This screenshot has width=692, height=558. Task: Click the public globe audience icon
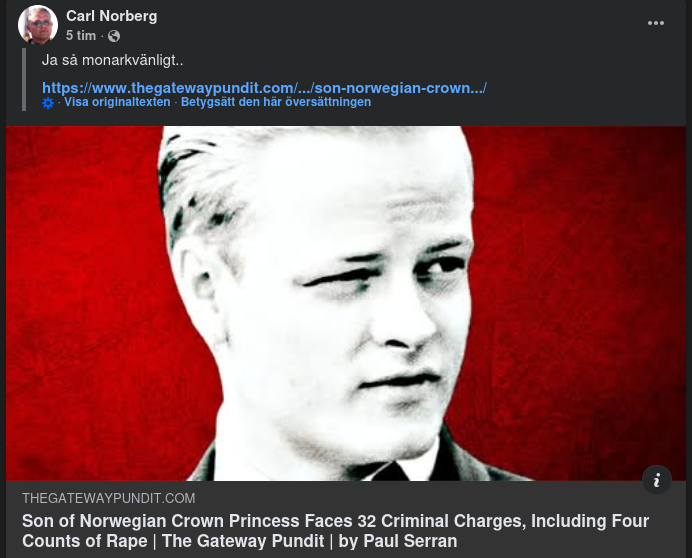click(114, 36)
